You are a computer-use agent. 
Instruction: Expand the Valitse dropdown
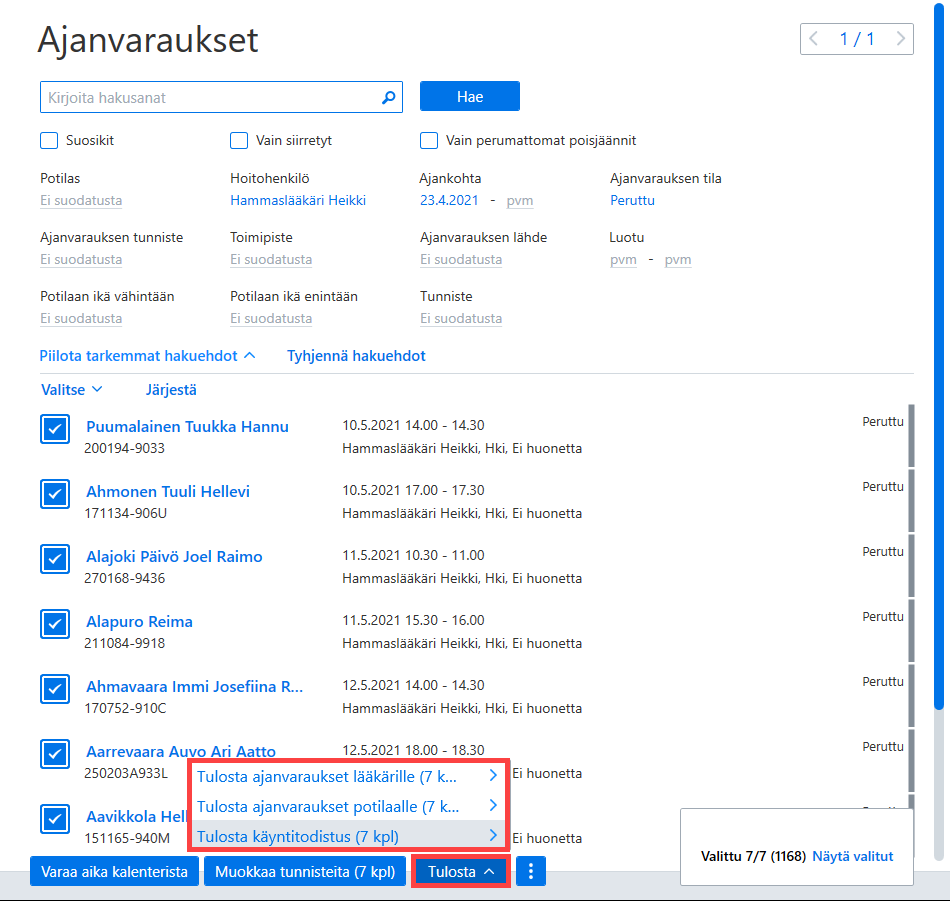[x=71, y=390]
